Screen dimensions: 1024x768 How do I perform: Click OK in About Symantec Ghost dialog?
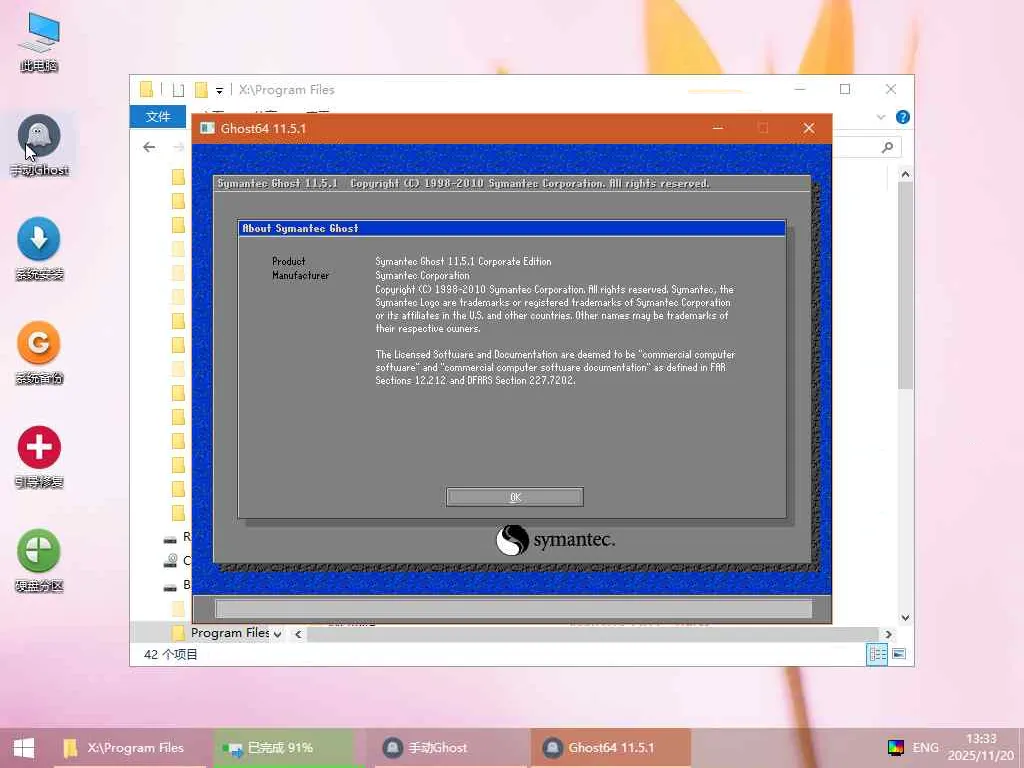click(x=515, y=497)
